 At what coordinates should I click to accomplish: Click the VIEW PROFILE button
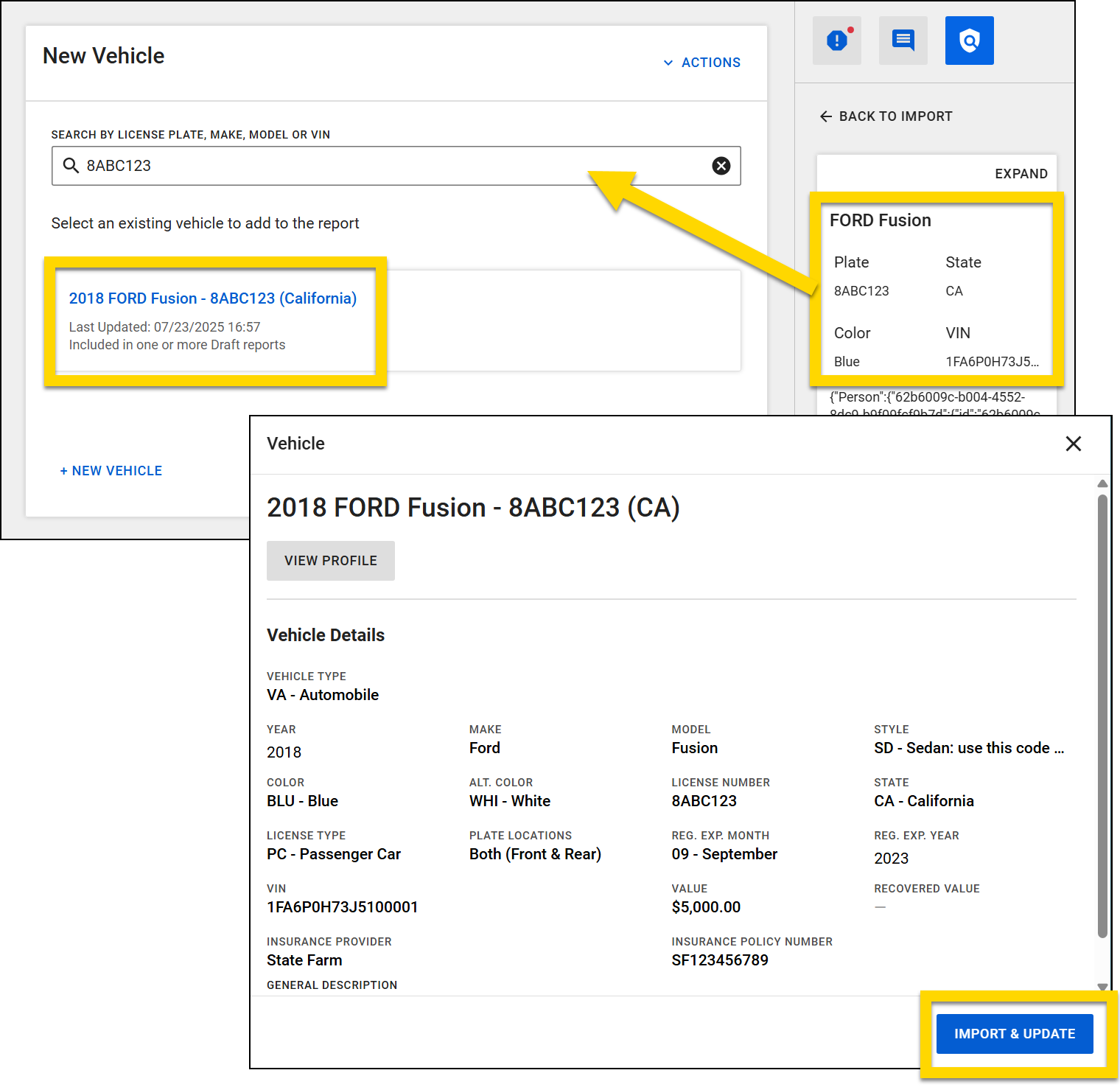coord(330,560)
